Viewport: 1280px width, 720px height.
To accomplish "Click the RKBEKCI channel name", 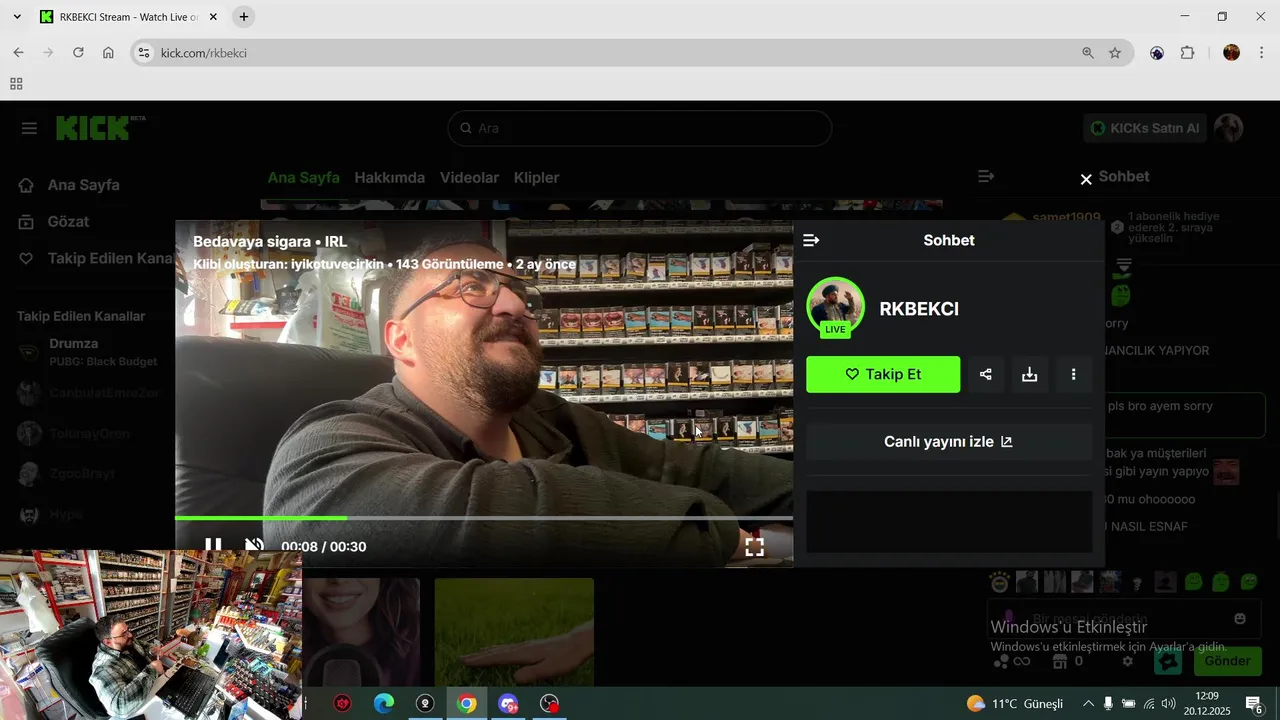I will click(x=919, y=309).
